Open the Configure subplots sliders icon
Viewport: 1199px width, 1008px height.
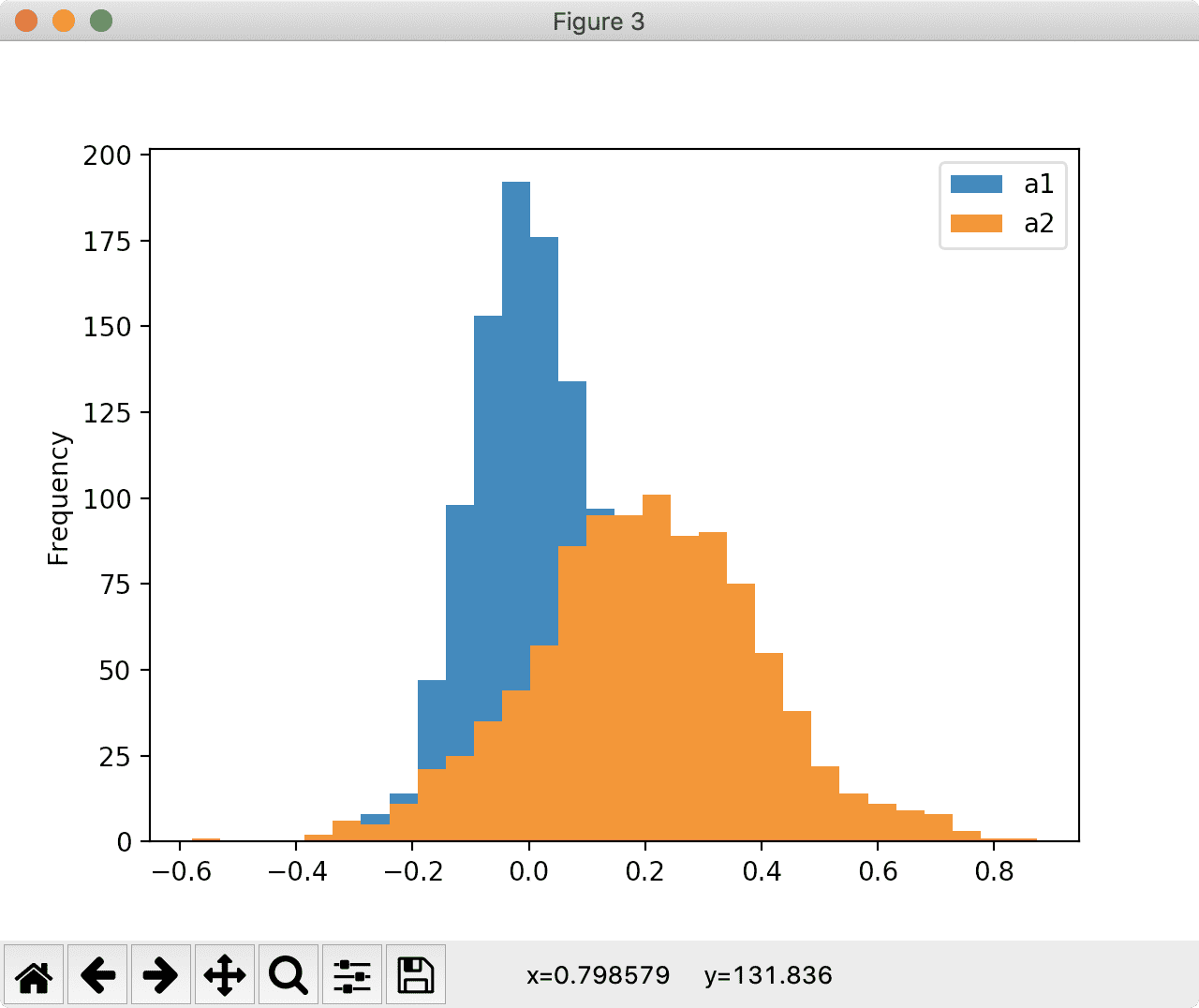pyautogui.click(x=351, y=975)
